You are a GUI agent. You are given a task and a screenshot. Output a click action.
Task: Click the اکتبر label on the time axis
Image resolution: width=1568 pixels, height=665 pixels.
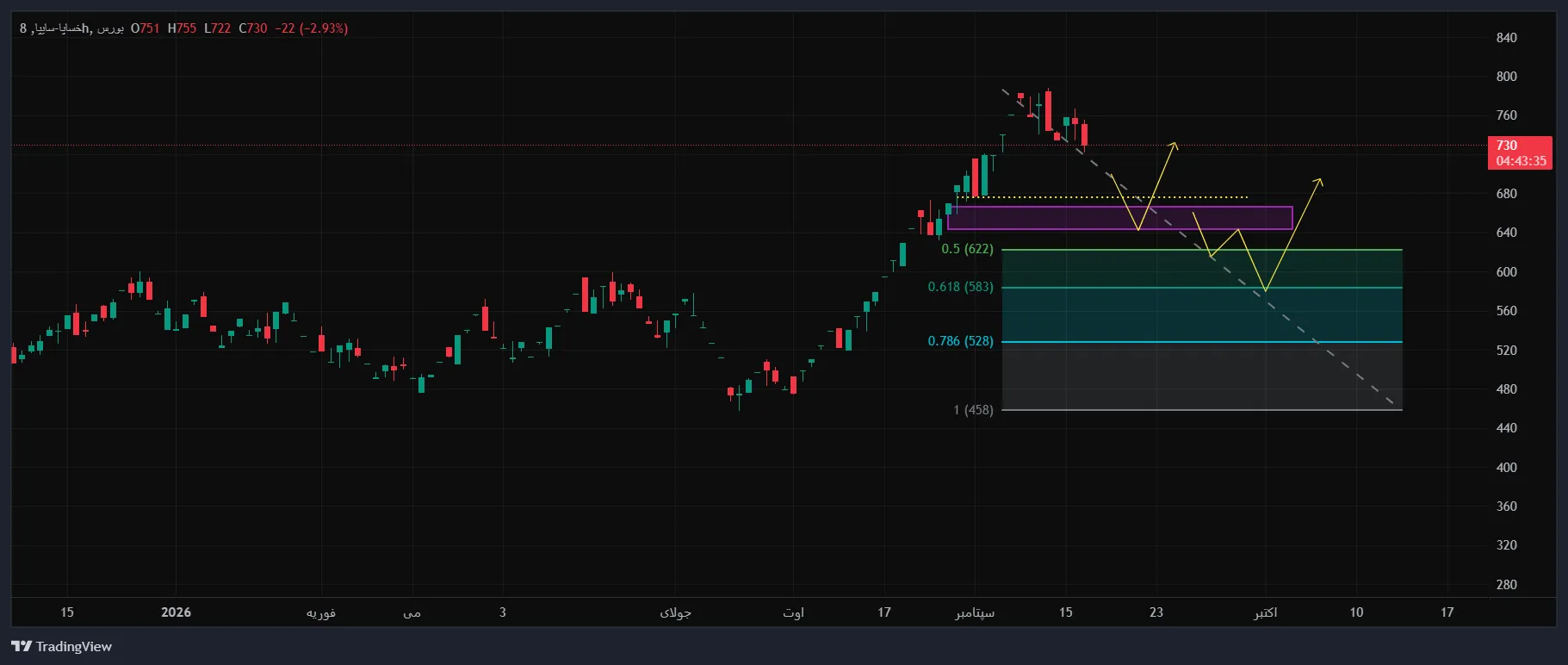pyautogui.click(x=1265, y=612)
